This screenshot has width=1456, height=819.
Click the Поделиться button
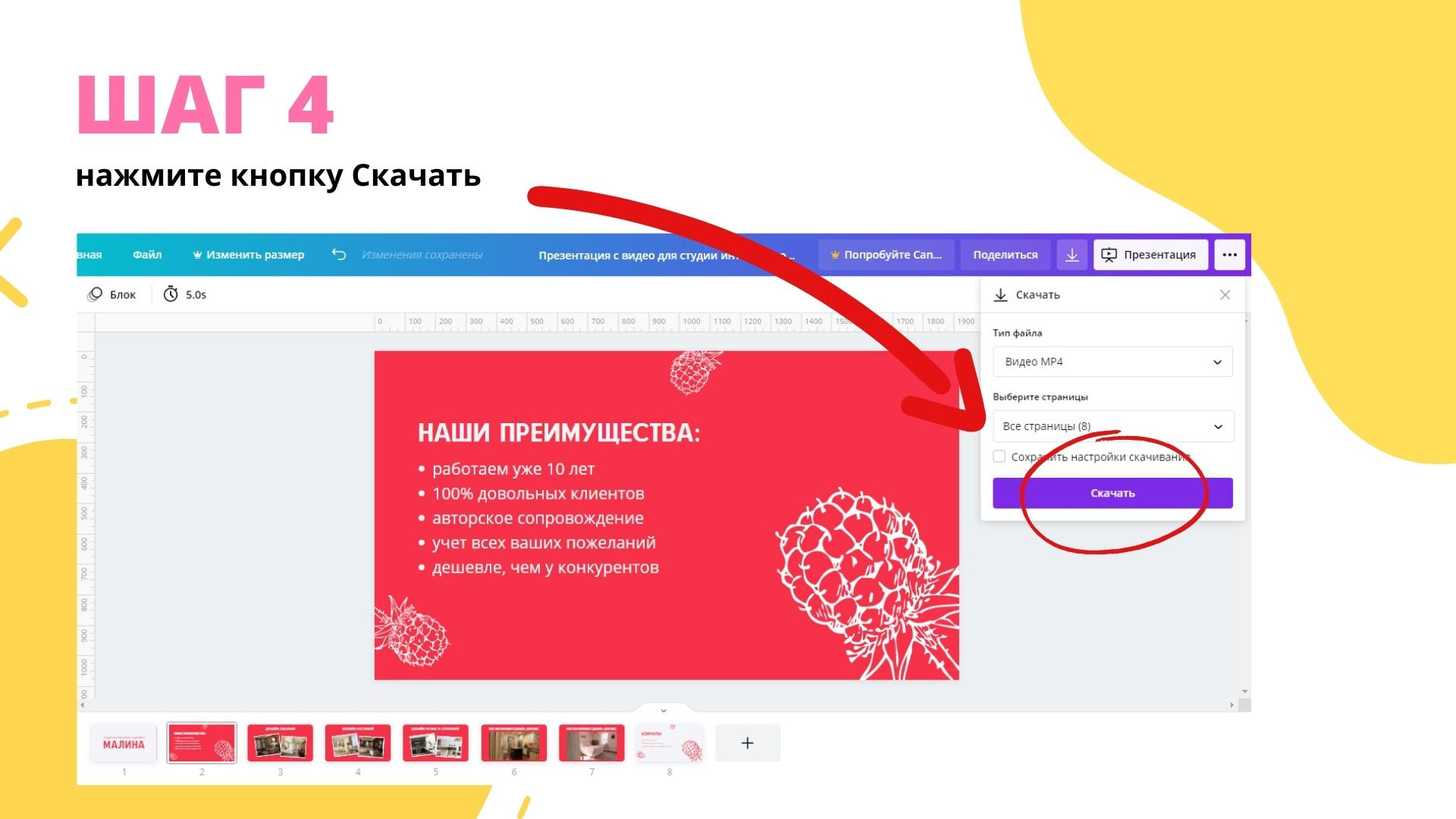click(x=1006, y=255)
